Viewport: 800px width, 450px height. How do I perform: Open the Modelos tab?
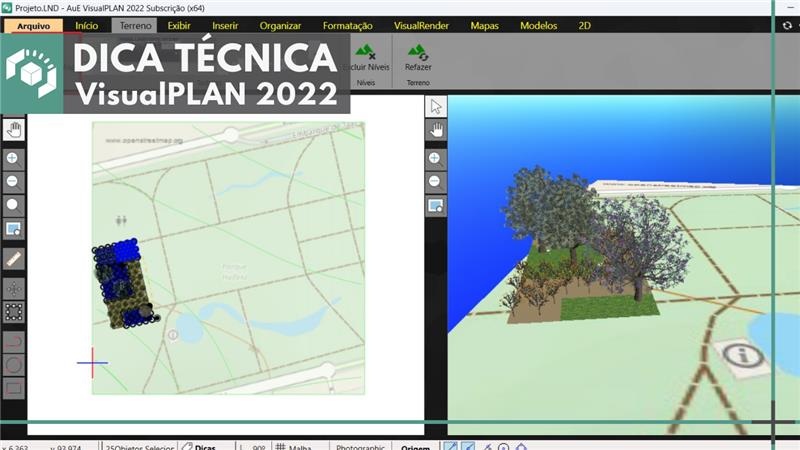[538, 26]
